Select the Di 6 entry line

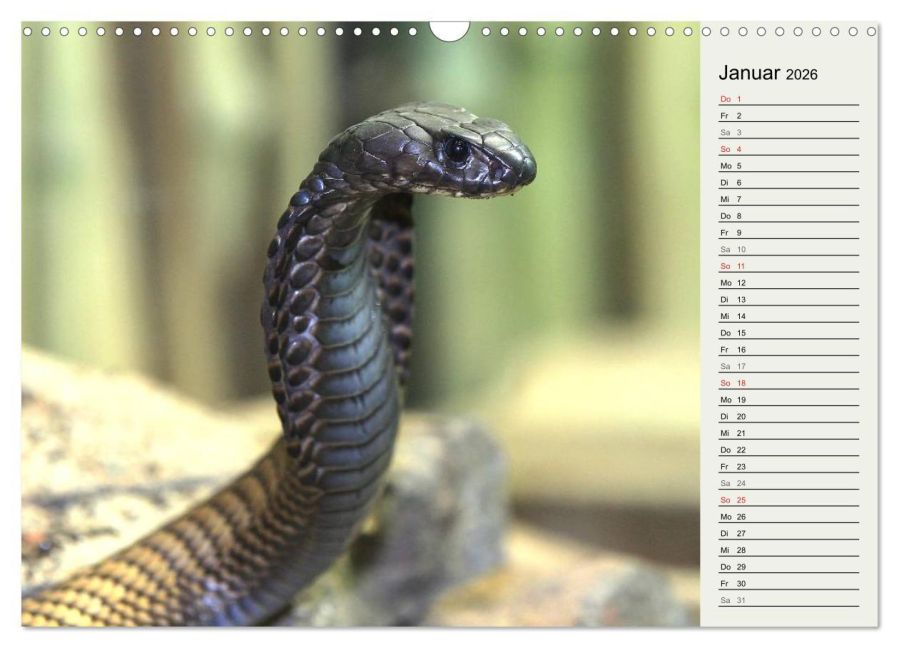(x=728, y=183)
